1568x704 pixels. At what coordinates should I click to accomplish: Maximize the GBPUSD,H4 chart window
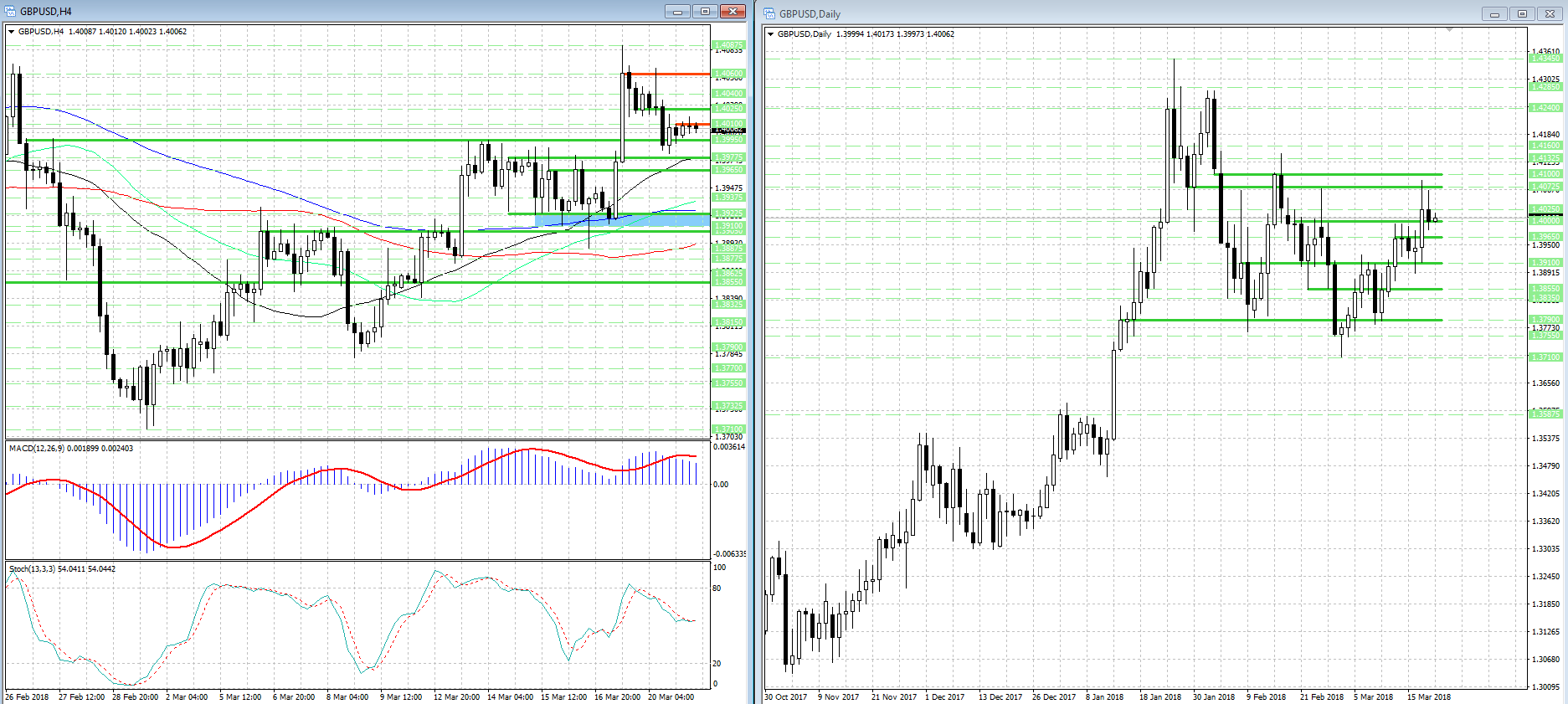pos(705,11)
